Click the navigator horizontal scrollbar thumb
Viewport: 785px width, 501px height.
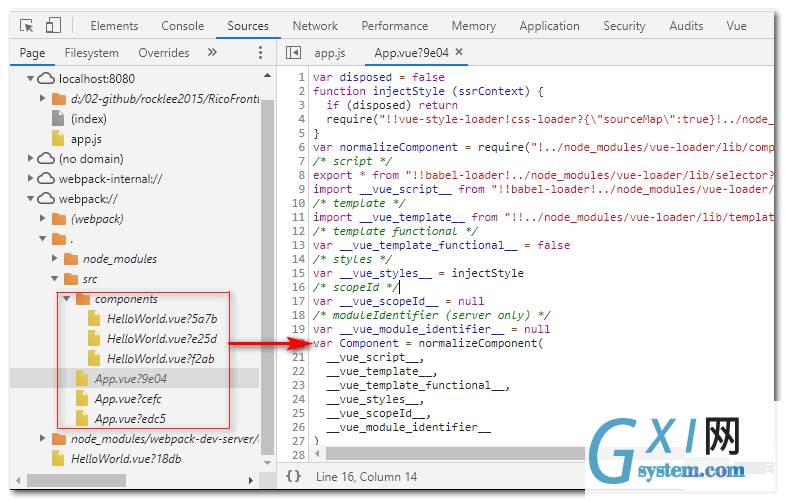click(x=76, y=480)
